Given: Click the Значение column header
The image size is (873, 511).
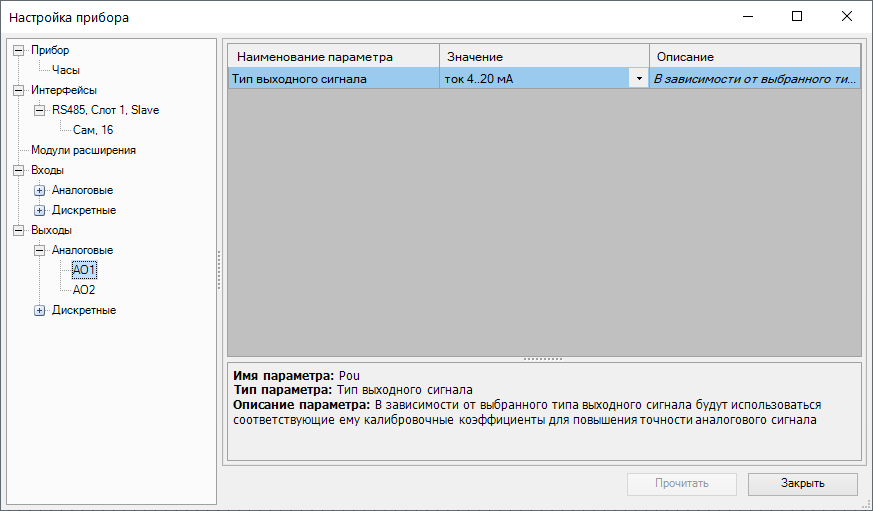Looking at the screenshot, I should [544, 57].
